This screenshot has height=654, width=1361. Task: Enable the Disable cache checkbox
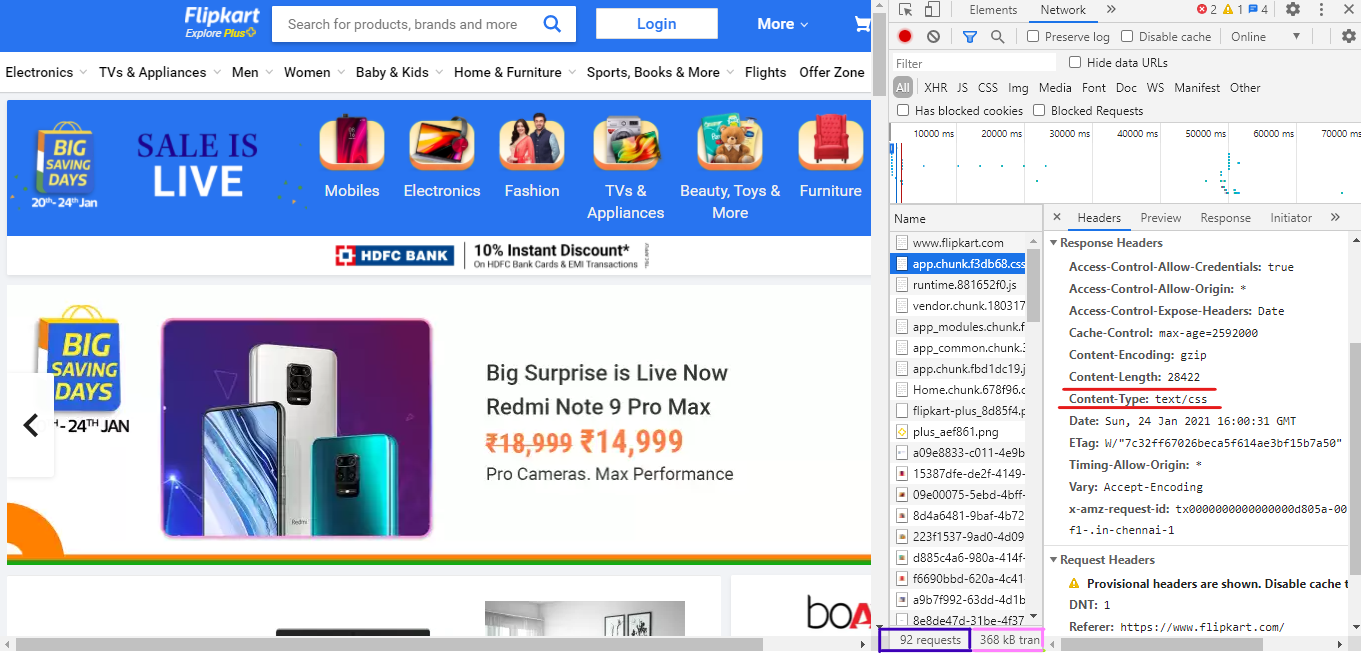coord(1127,37)
